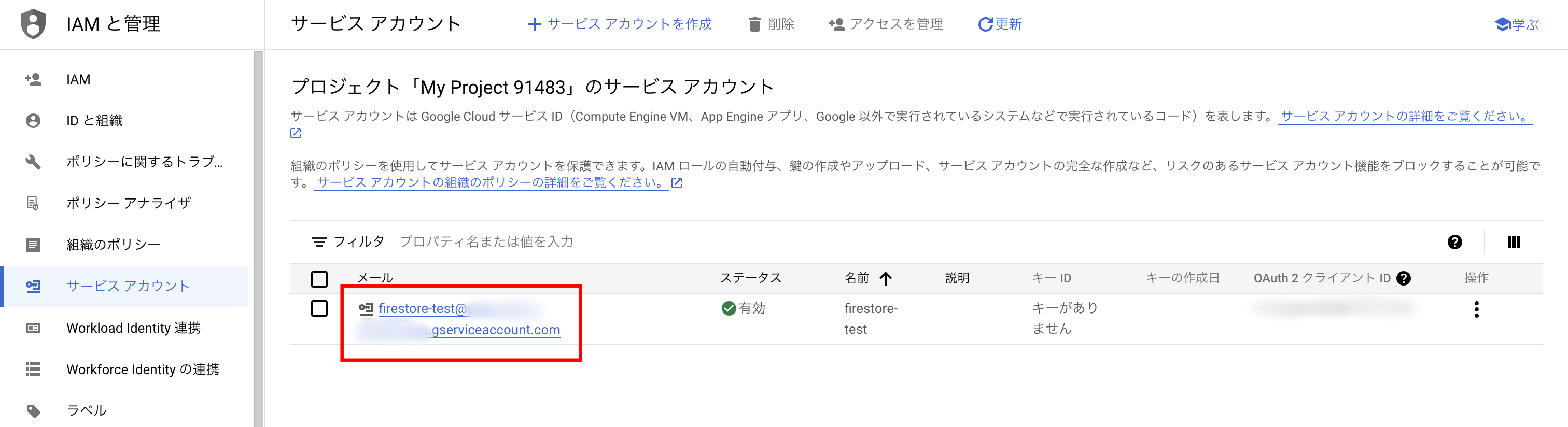This screenshot has height=427, width=1568.
Task: Click the 削除 delete button
Action: [x=771, y=24]
